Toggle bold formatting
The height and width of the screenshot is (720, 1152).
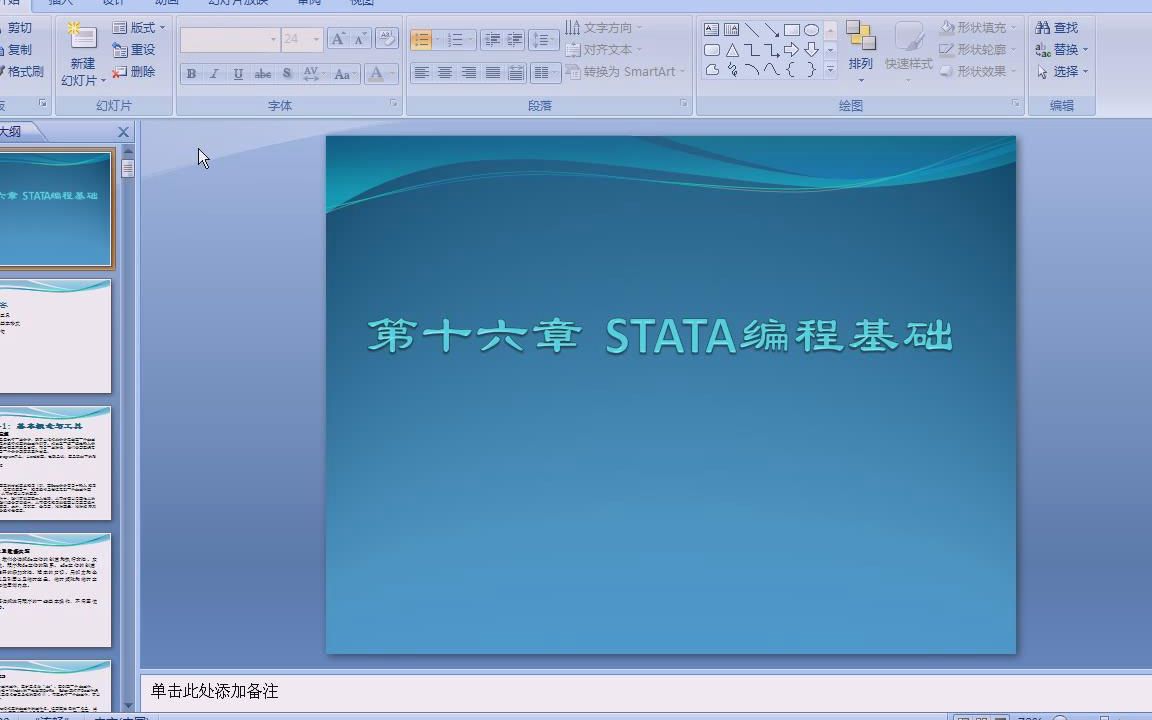(x=190, y=73)
